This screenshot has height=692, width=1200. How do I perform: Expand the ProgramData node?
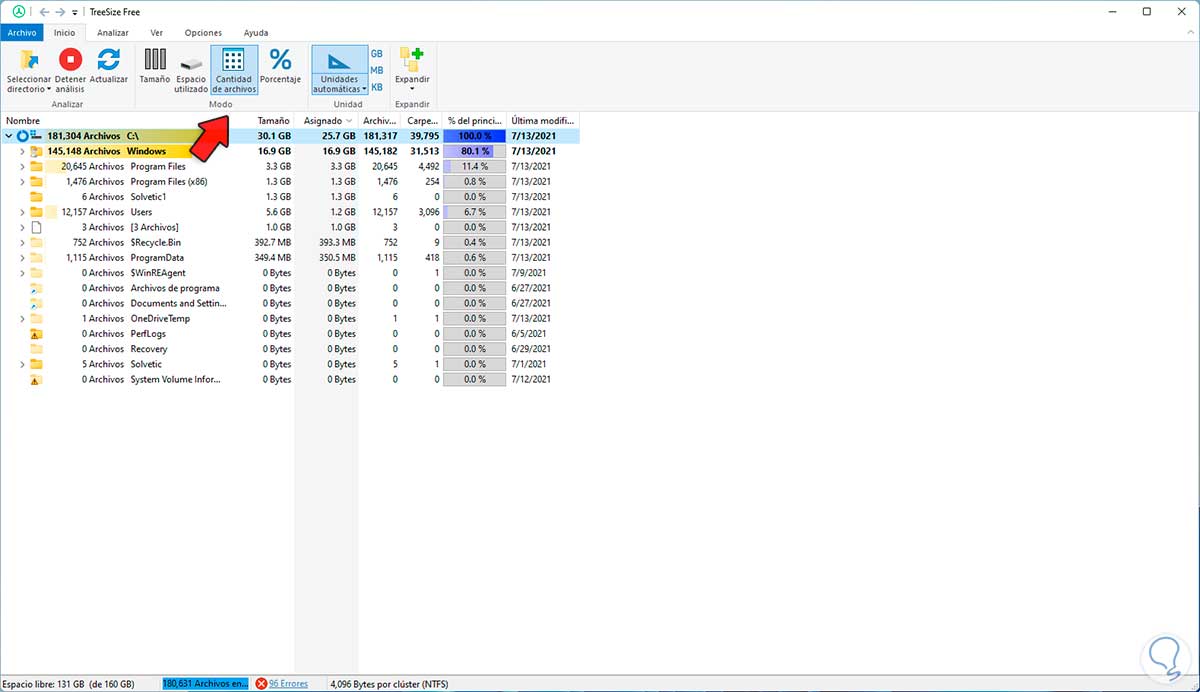22,258
